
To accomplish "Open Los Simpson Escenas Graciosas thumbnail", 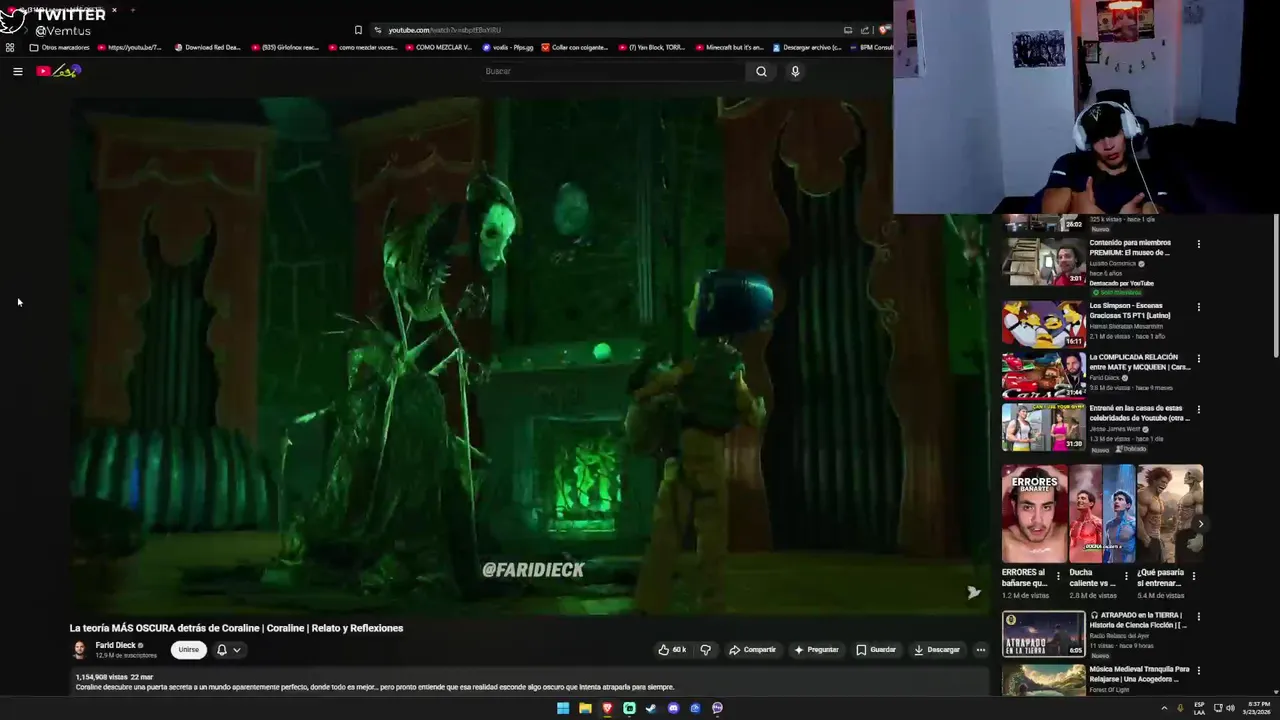I will 1043,324.
